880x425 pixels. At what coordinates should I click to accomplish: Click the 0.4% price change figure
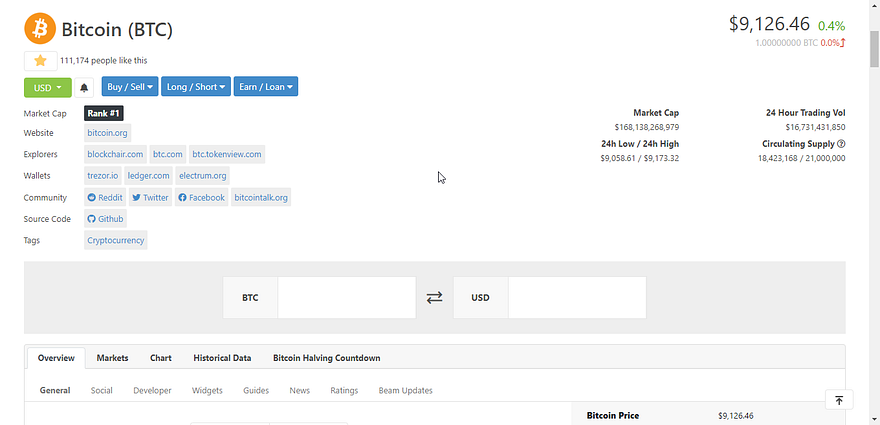coord(831,26)
